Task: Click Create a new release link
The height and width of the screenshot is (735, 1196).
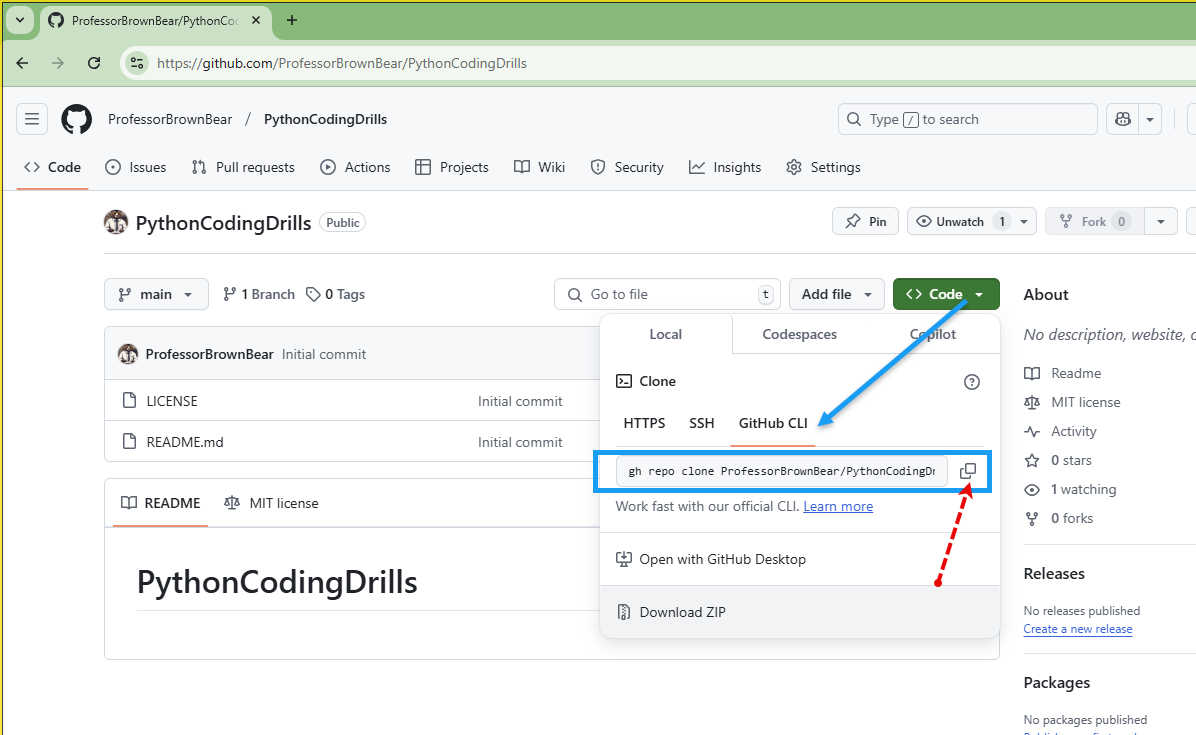Action: [1078, 629]
